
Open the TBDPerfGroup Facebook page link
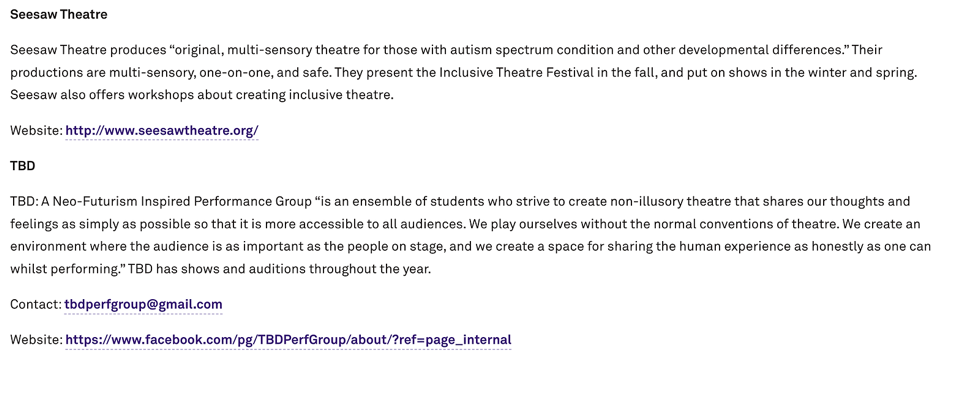[x=288, y=340]
